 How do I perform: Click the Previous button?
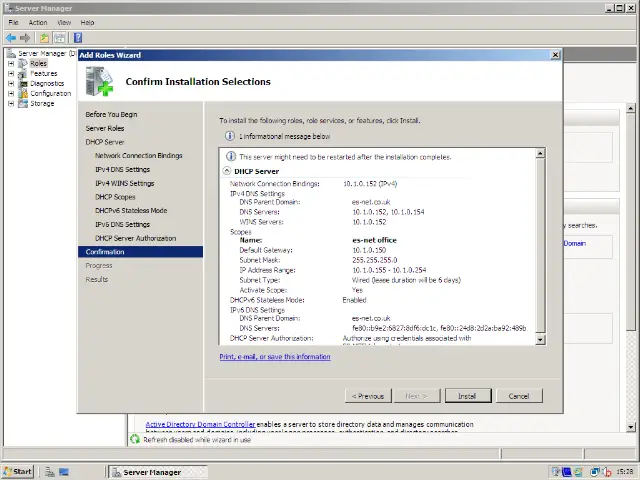pos(368,396)
